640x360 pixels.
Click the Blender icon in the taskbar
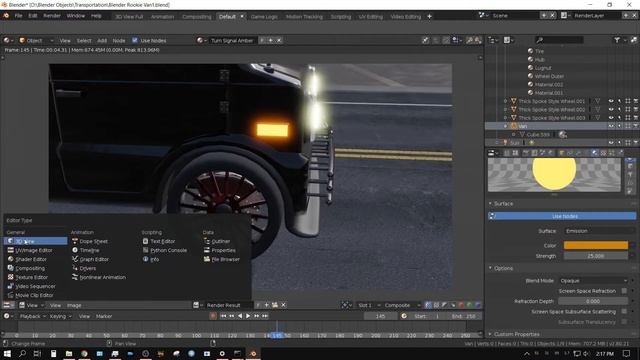coord(253,353)
